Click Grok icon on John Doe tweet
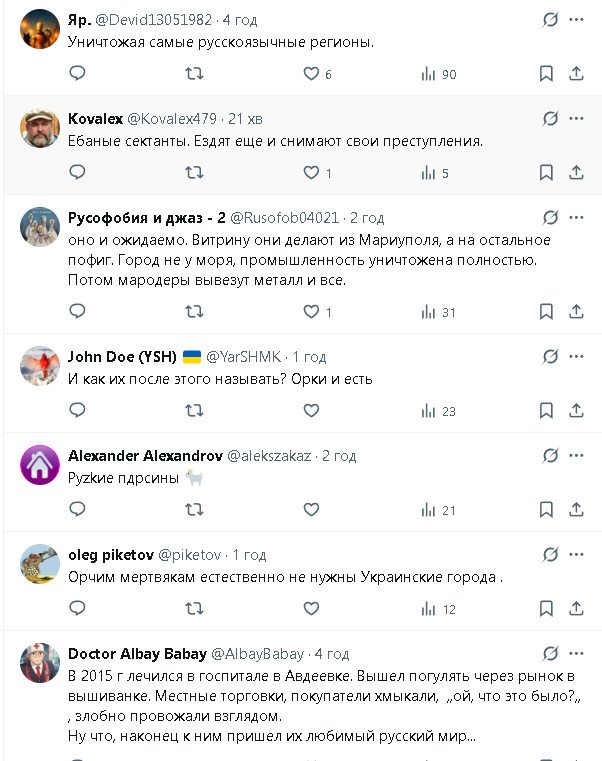This screenshot has width=602, height=761. click(549, 357)
